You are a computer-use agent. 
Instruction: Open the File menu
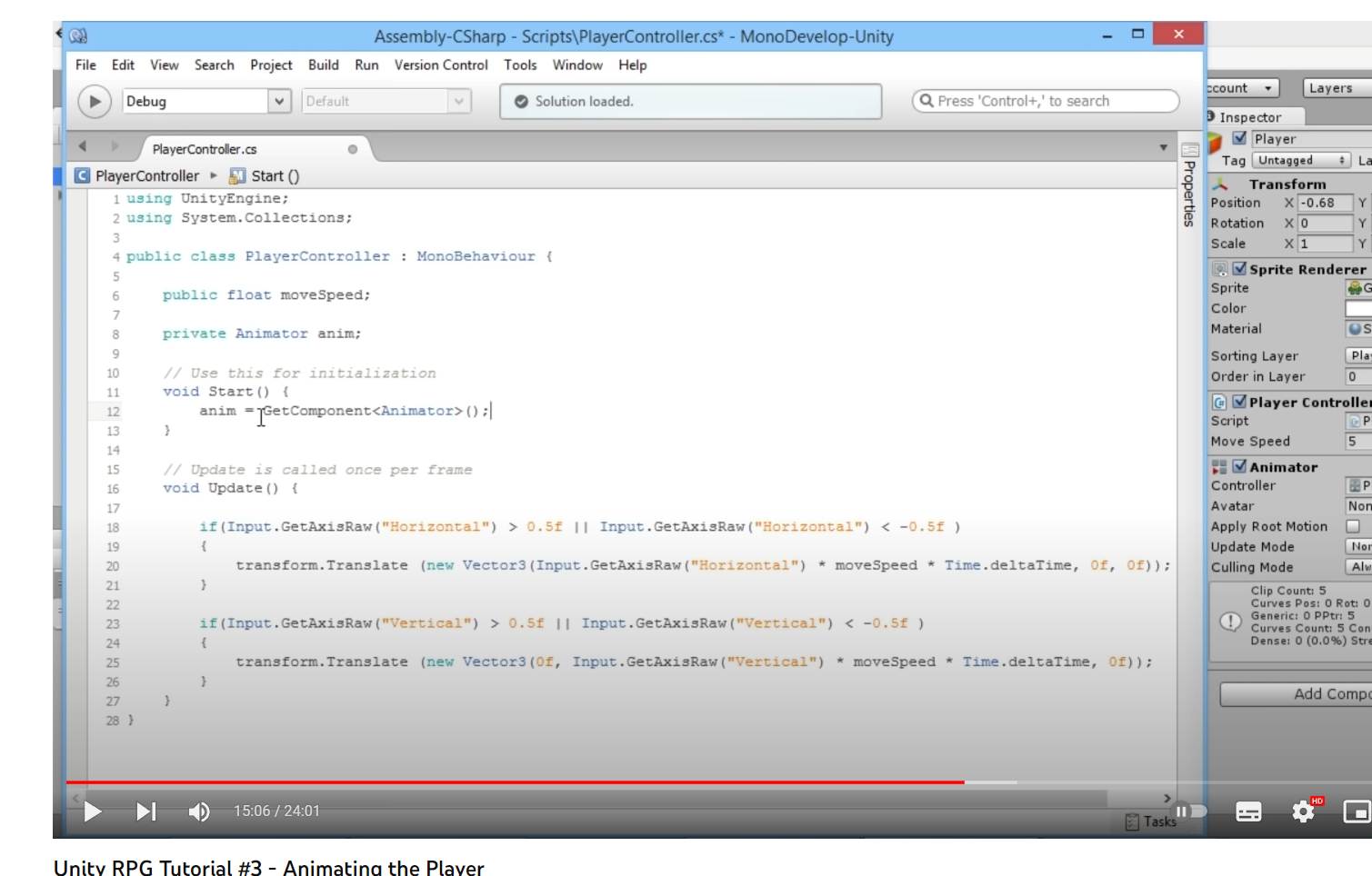pyautogui.click(x=85, y=65)
